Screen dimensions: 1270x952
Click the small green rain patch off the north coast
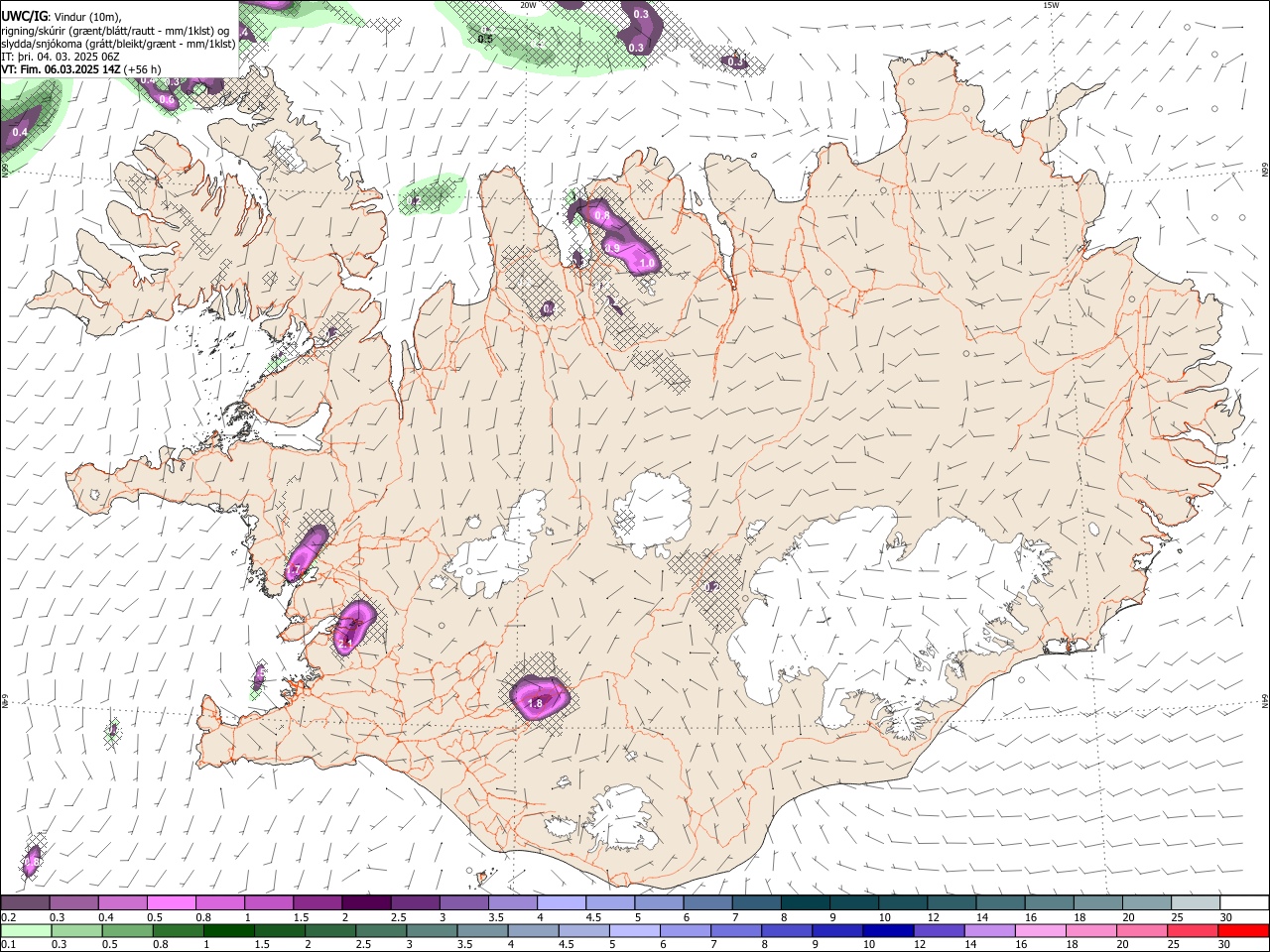coord(432,195)
